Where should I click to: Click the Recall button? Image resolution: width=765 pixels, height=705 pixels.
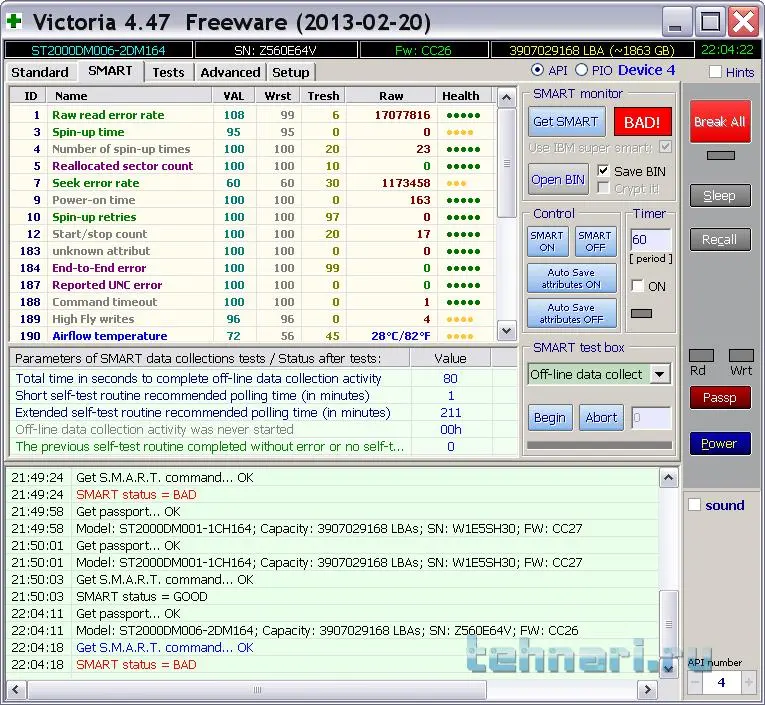720,240
